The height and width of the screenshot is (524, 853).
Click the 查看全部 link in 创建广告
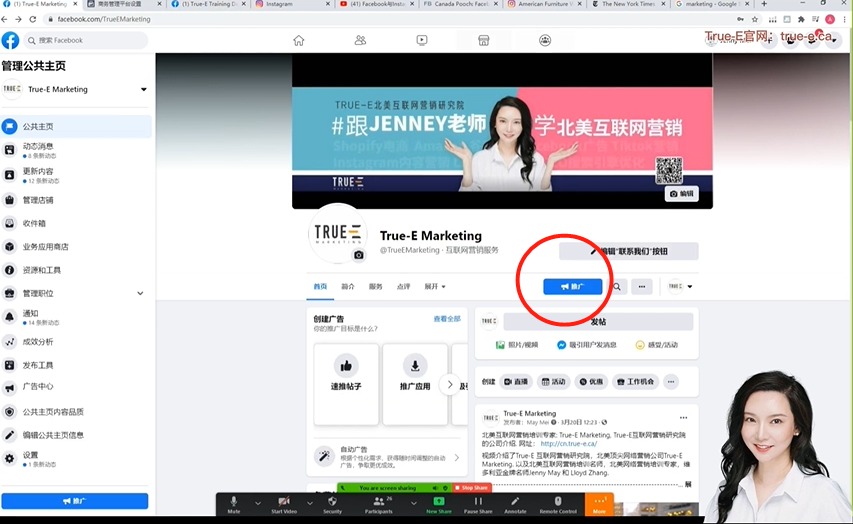pos(447,319)
